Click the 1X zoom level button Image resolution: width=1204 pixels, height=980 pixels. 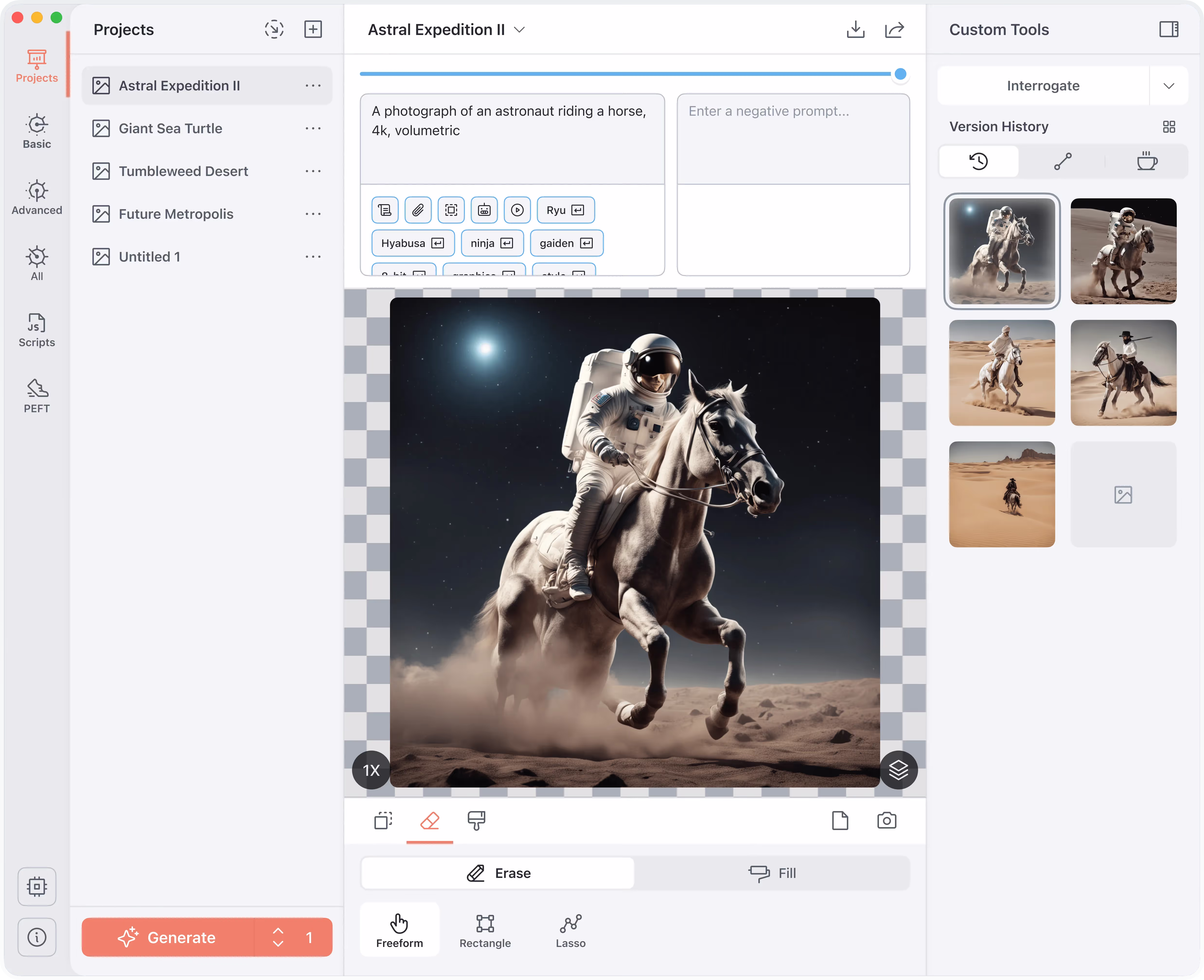pyautogui.click(x=371, y=770)
